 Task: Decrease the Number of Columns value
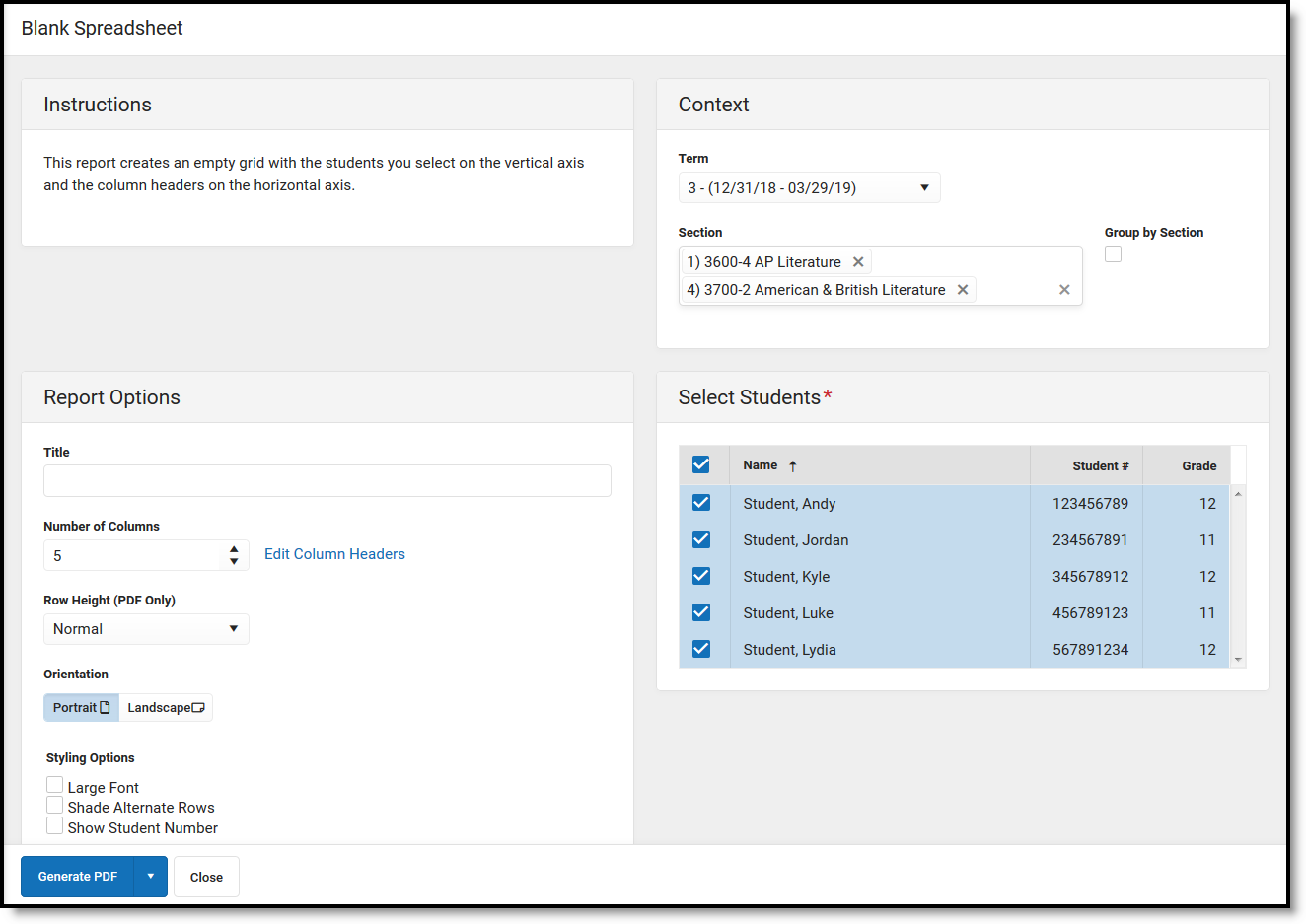234,562
